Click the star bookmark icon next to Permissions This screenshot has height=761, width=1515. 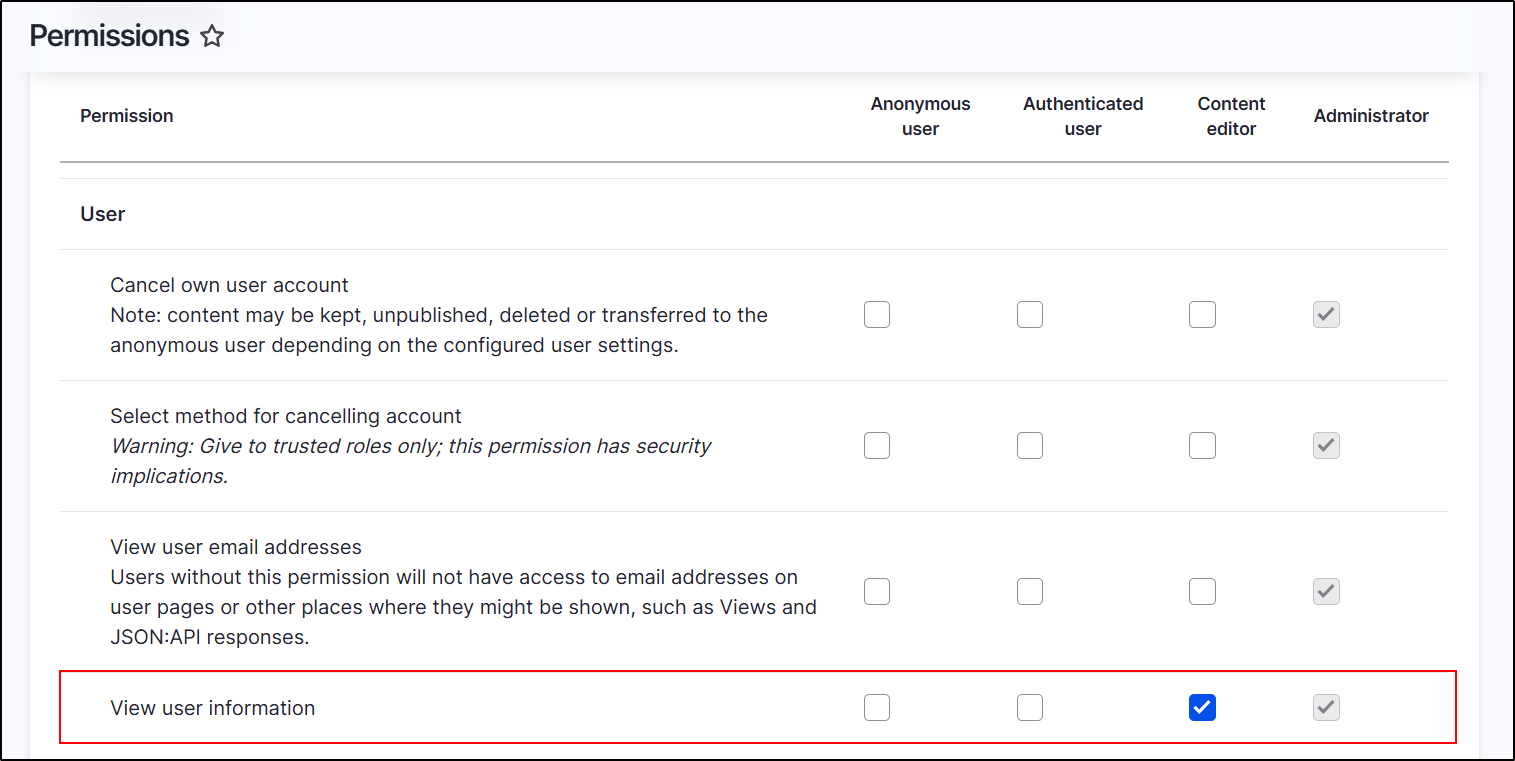point(212,35)
